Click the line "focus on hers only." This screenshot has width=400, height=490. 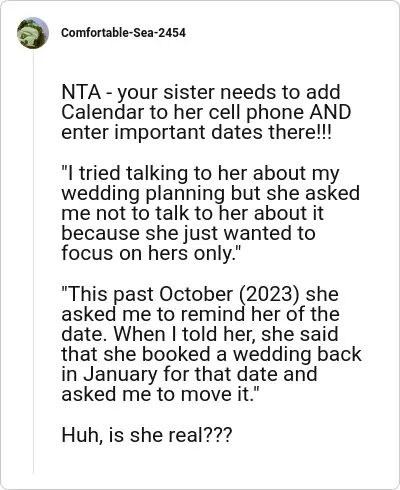click(x=151, y=253)
